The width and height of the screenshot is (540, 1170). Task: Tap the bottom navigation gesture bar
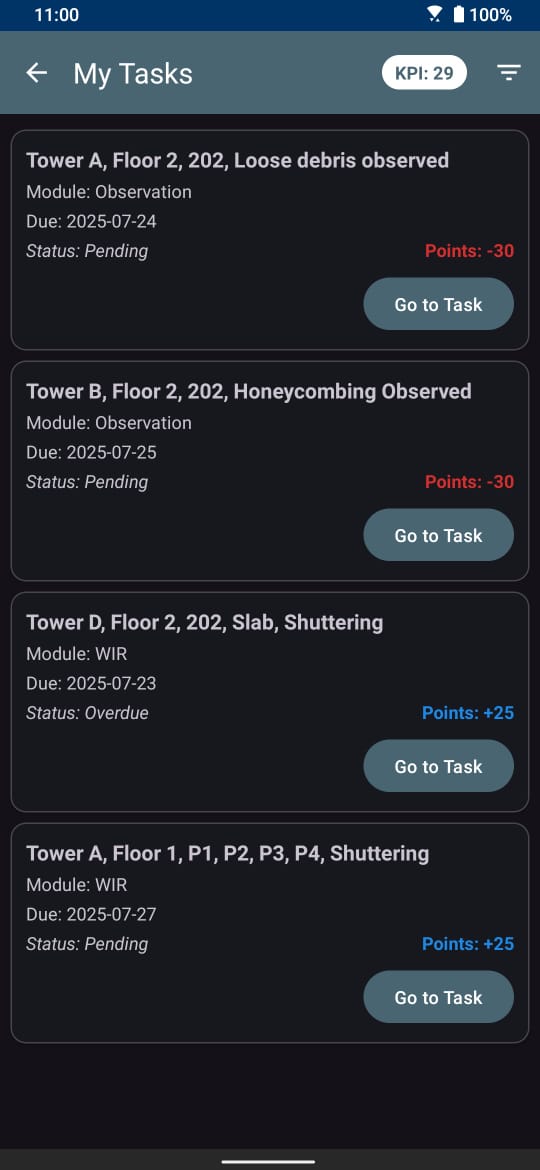click(x=269, y=1162)
